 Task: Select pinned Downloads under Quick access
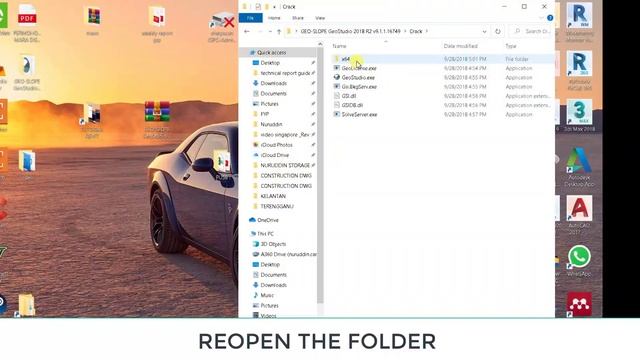pyautogui.click(x=273, y=83)
